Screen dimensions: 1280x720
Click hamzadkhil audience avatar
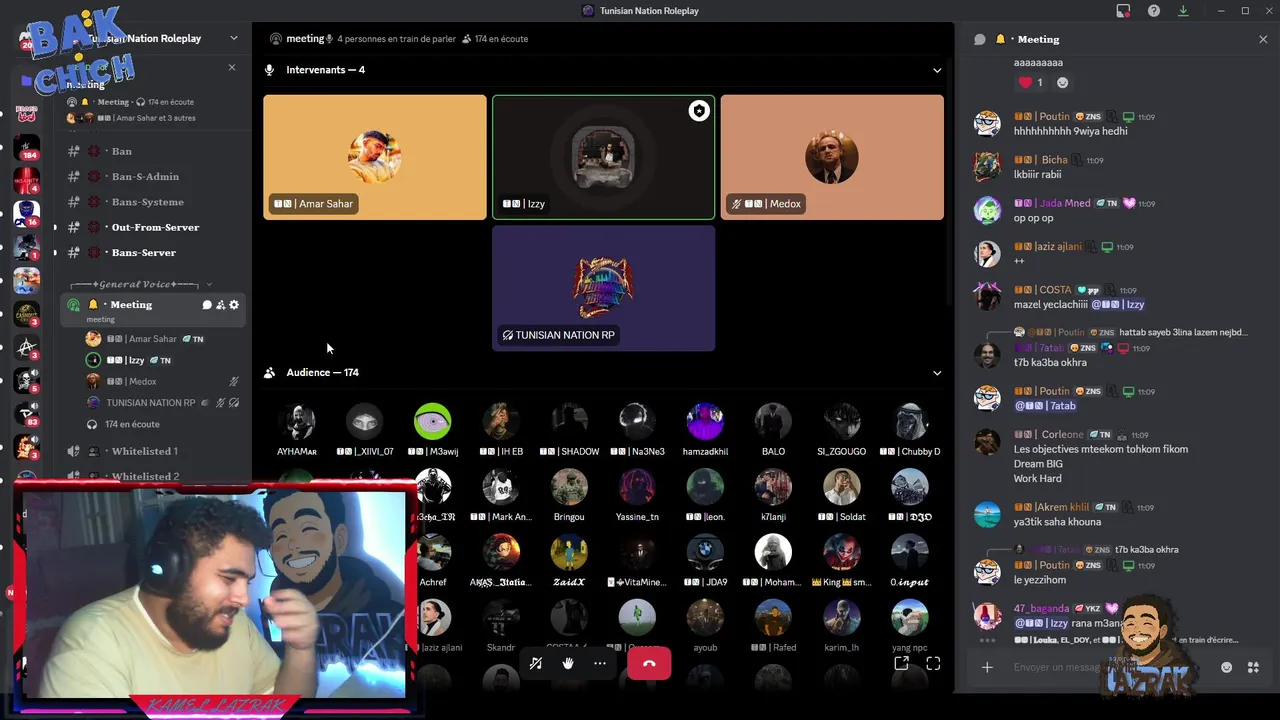[x=705, y=422]
